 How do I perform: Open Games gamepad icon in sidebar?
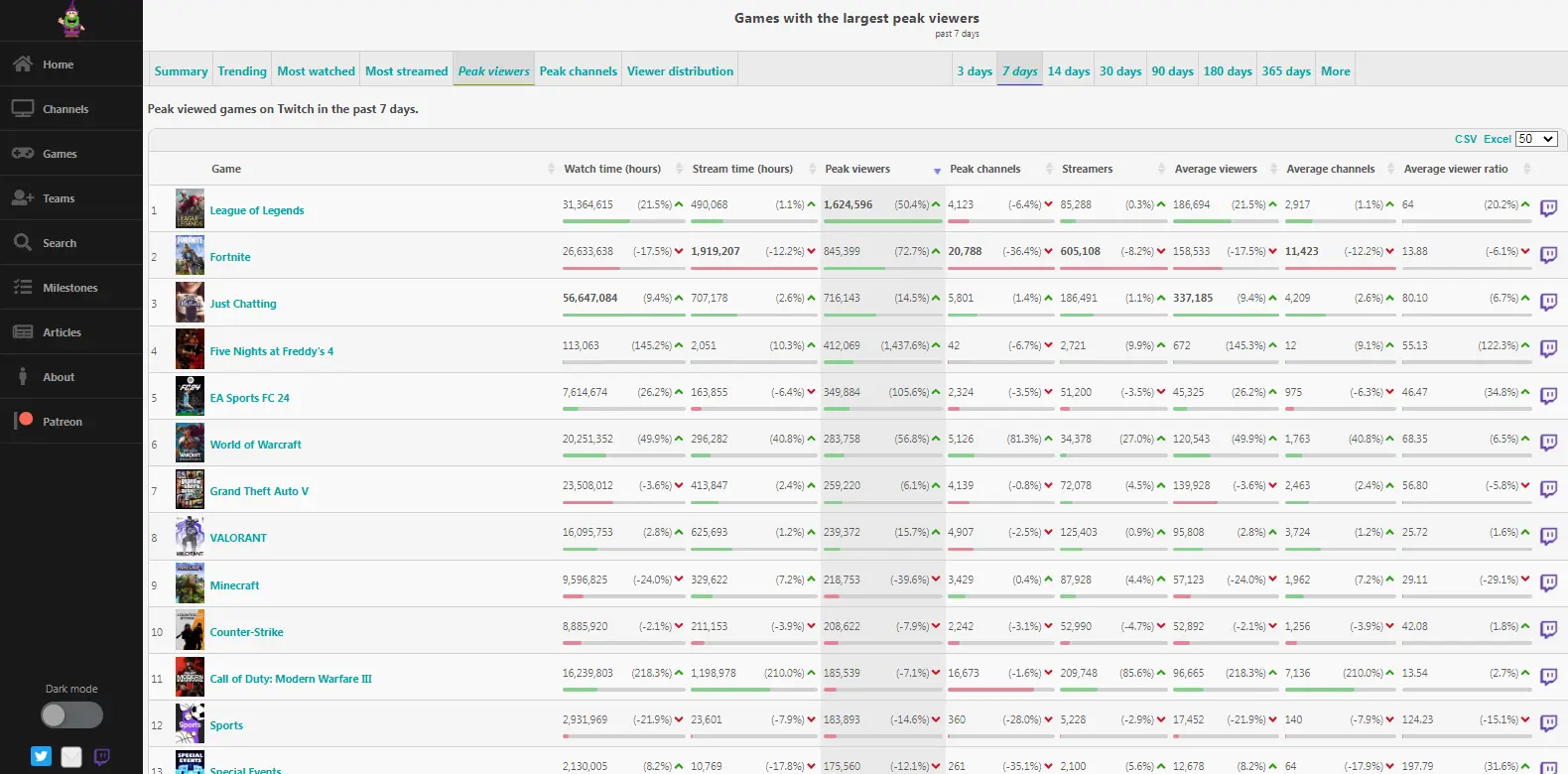click(x=23, y=153)
